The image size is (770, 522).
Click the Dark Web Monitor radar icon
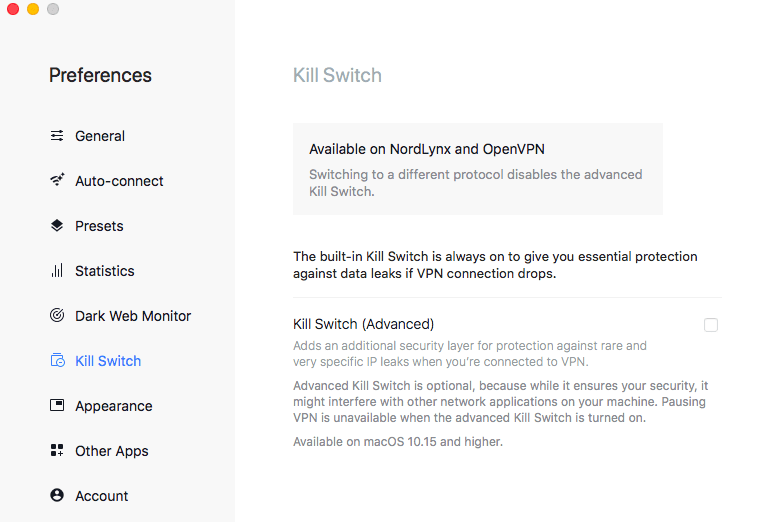(x=57, y=316)
